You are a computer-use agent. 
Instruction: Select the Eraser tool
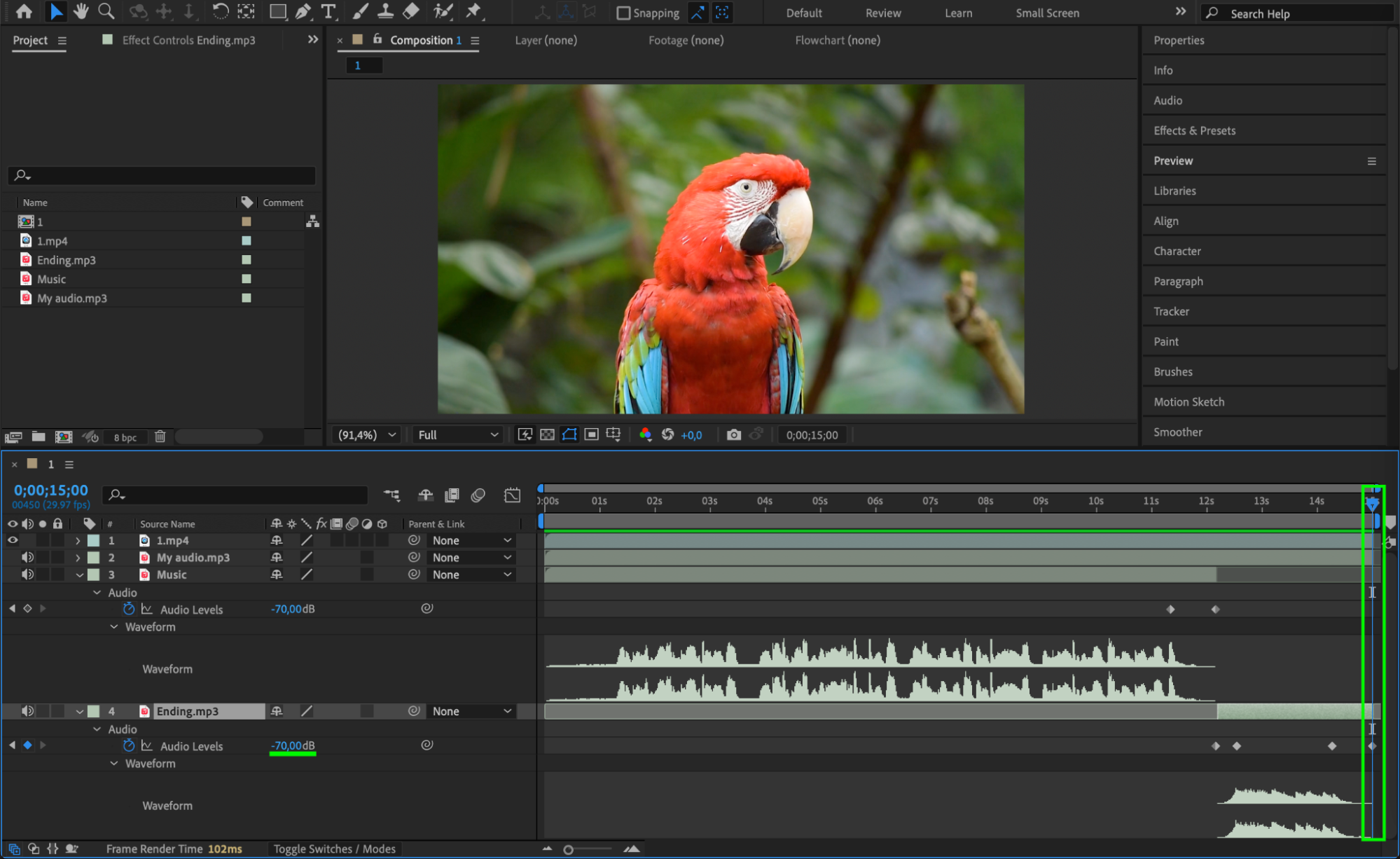pyautogui.click(x=411, y=11)
